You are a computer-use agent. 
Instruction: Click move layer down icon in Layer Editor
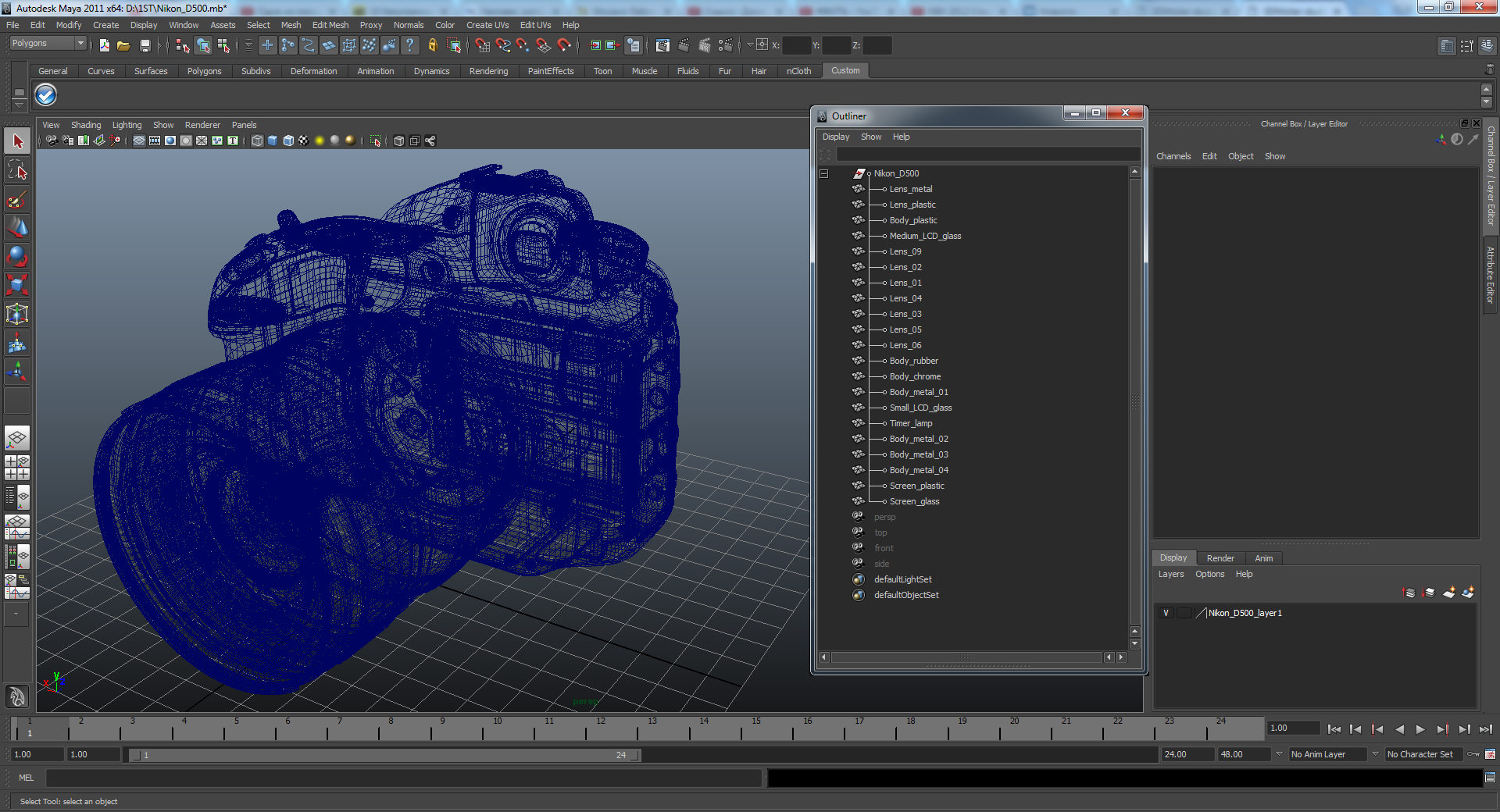click(x=1429, y=593)
